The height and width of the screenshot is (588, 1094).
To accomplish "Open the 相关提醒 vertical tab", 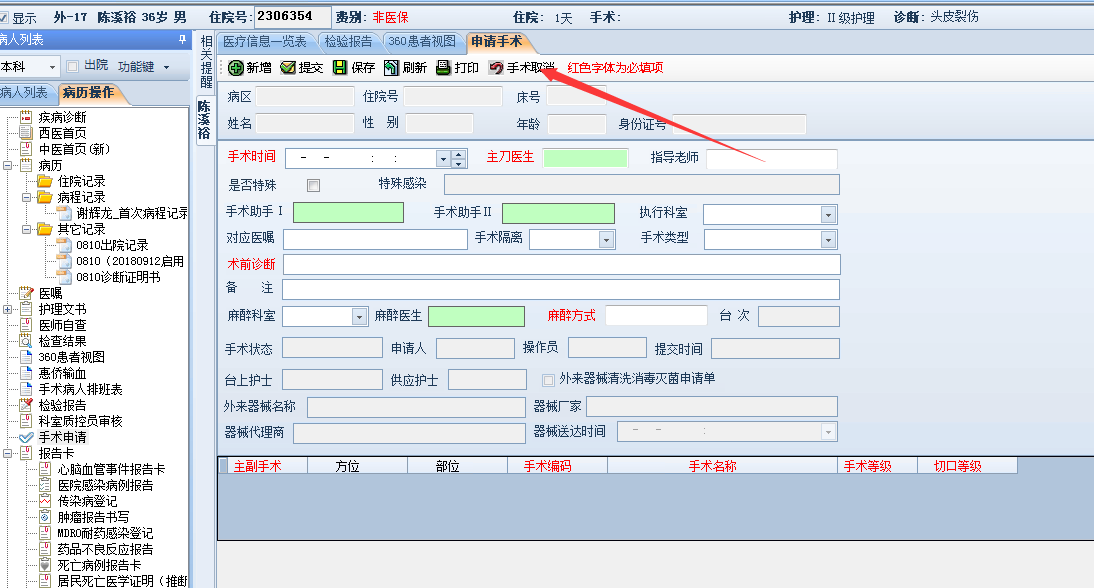I will click(206, 61).
